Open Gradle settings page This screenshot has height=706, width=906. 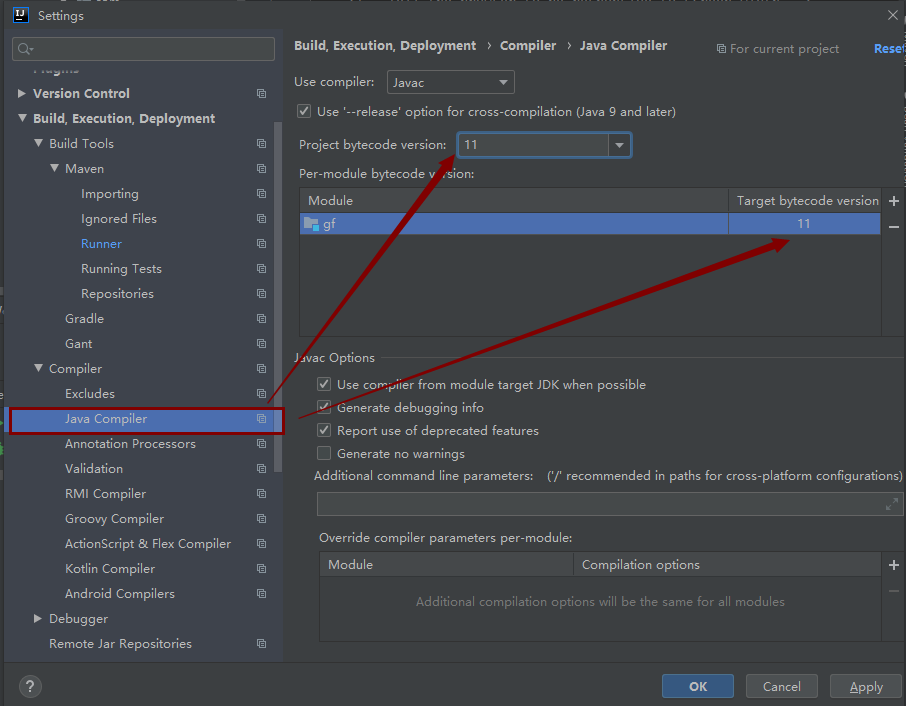click(84, 319)
